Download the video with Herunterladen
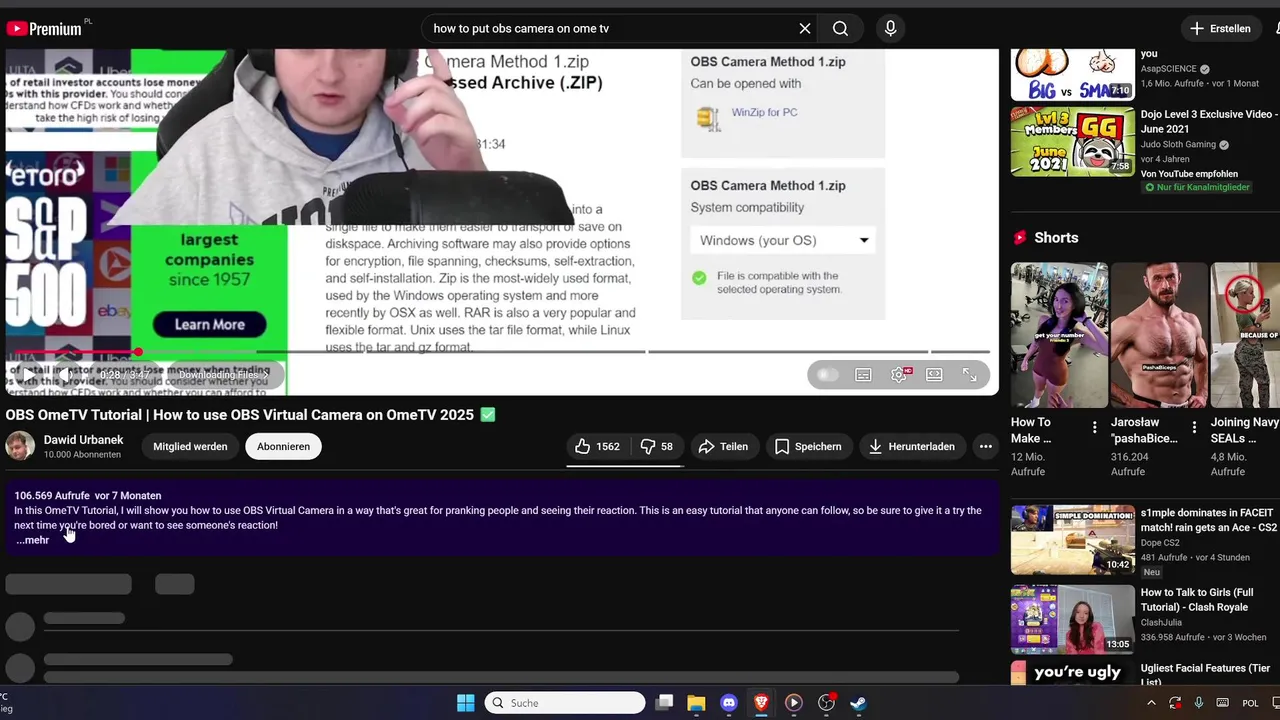 tap(911, 446)
